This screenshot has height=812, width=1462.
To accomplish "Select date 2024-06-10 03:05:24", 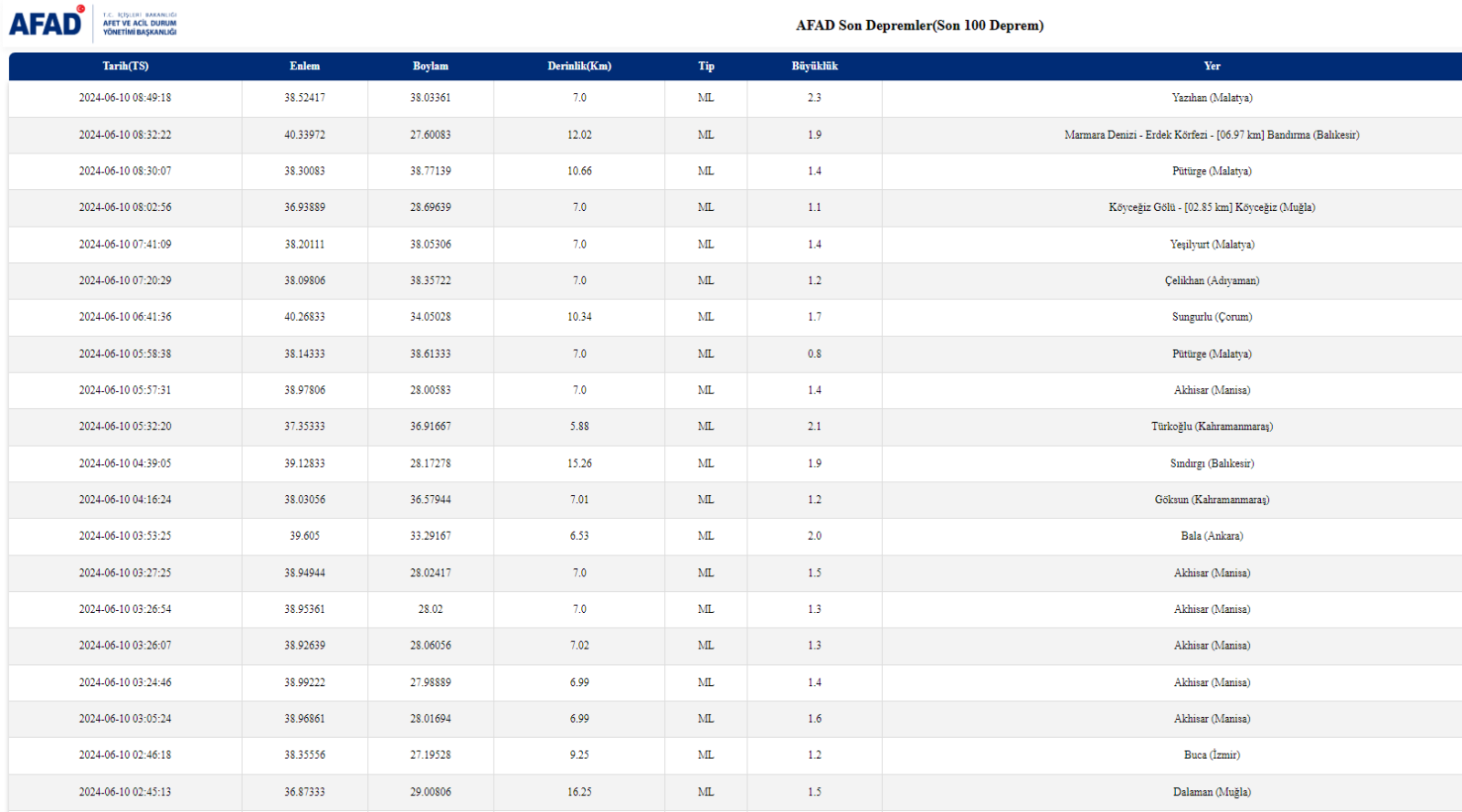I will click(125, 719).
